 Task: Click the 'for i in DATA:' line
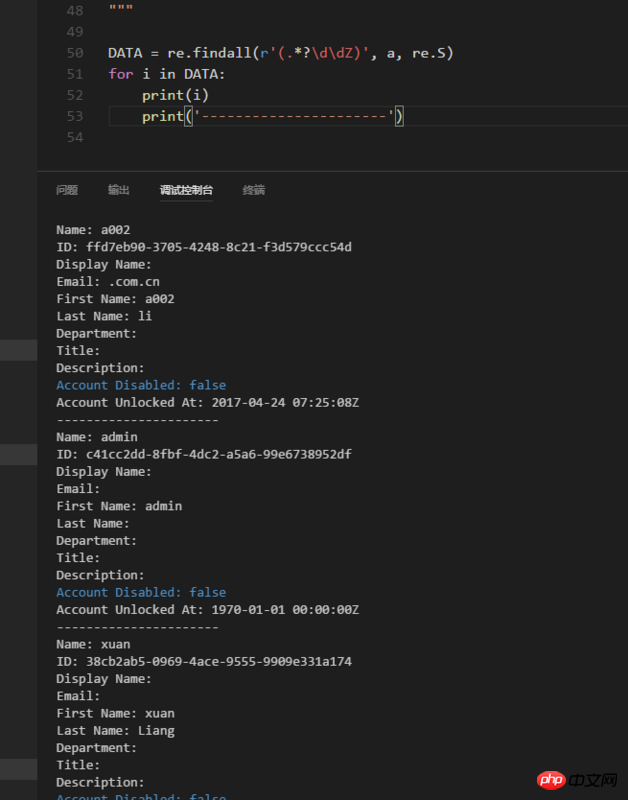[166, 74]
